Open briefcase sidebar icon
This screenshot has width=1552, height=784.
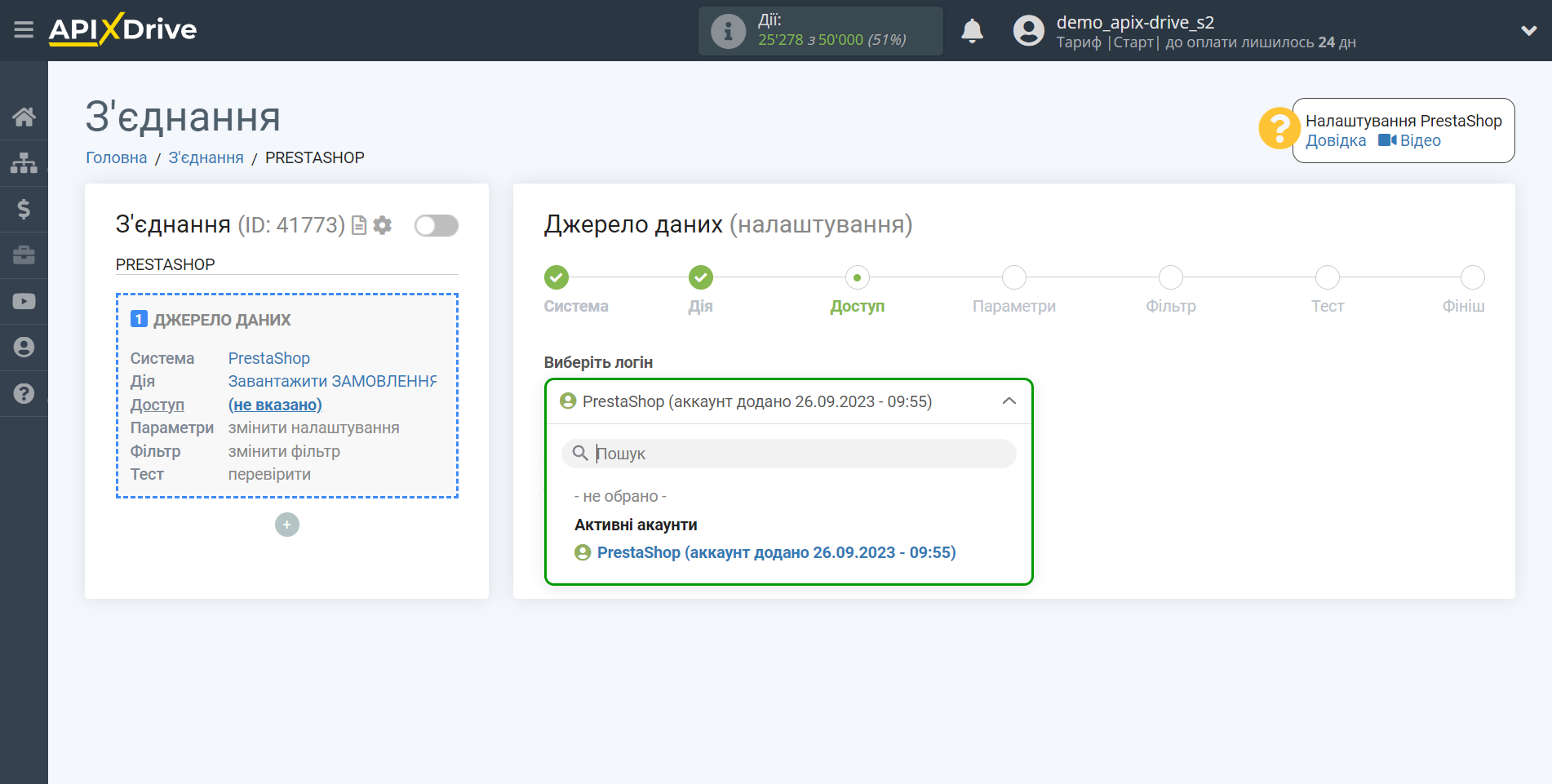(24, 255)
